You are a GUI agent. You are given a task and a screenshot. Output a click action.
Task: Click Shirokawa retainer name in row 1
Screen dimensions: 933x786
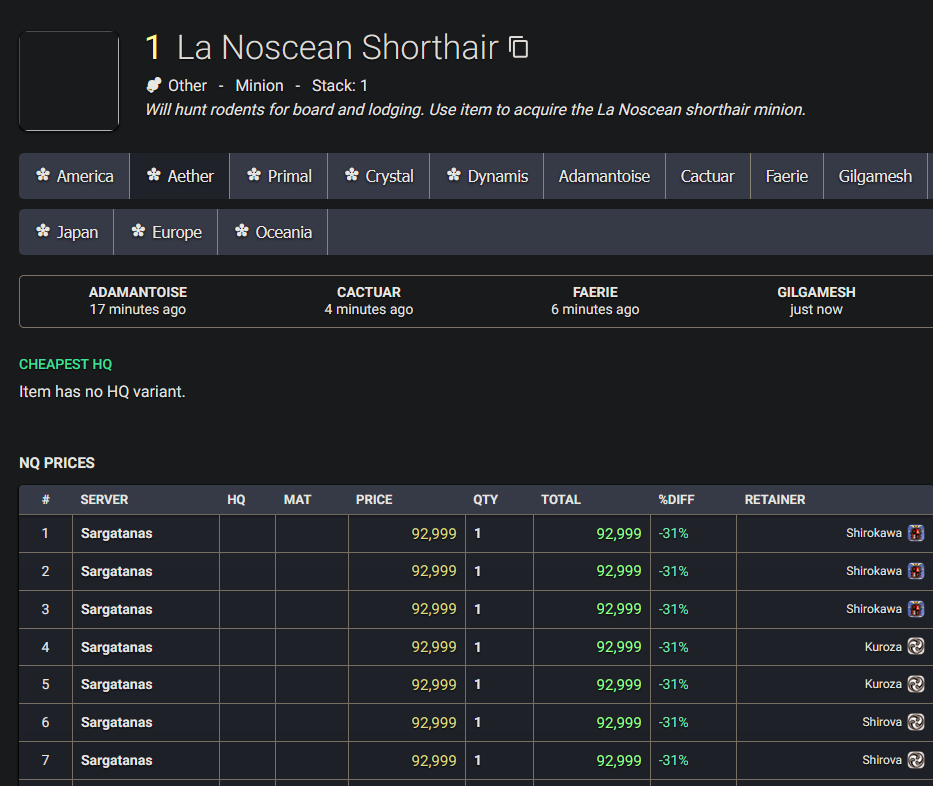pos(874,533)
